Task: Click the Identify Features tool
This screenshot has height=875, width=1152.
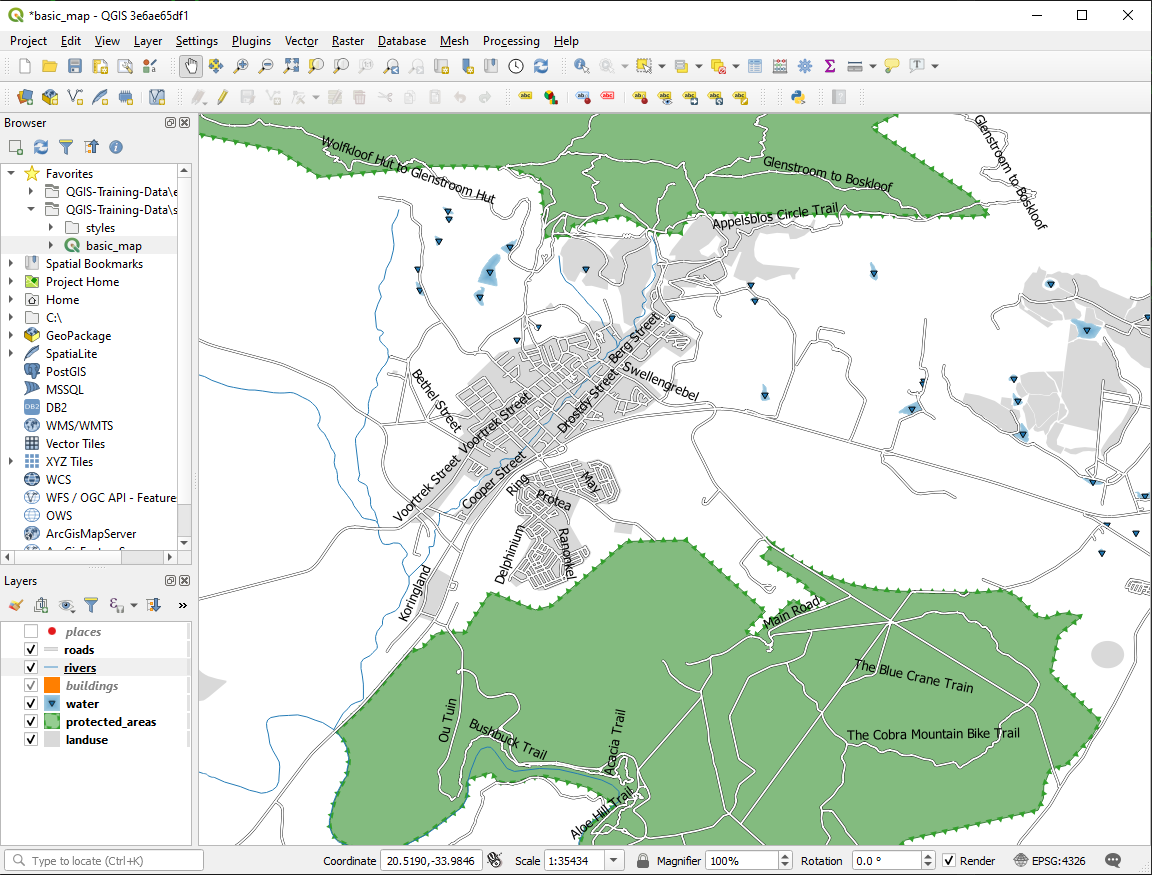Action: pos(581,66)
